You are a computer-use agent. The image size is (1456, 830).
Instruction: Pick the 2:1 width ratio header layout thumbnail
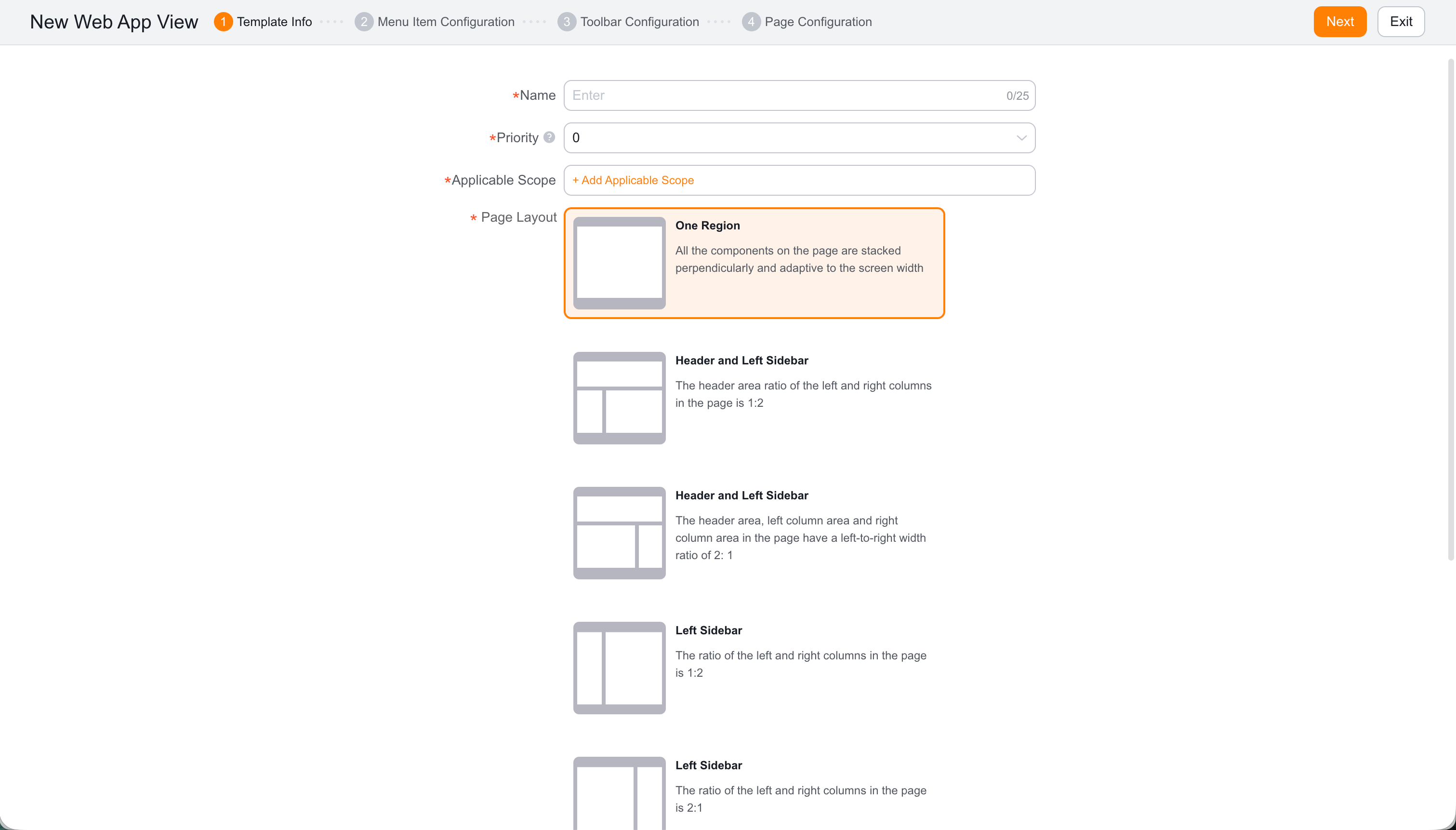click(619, 533)
